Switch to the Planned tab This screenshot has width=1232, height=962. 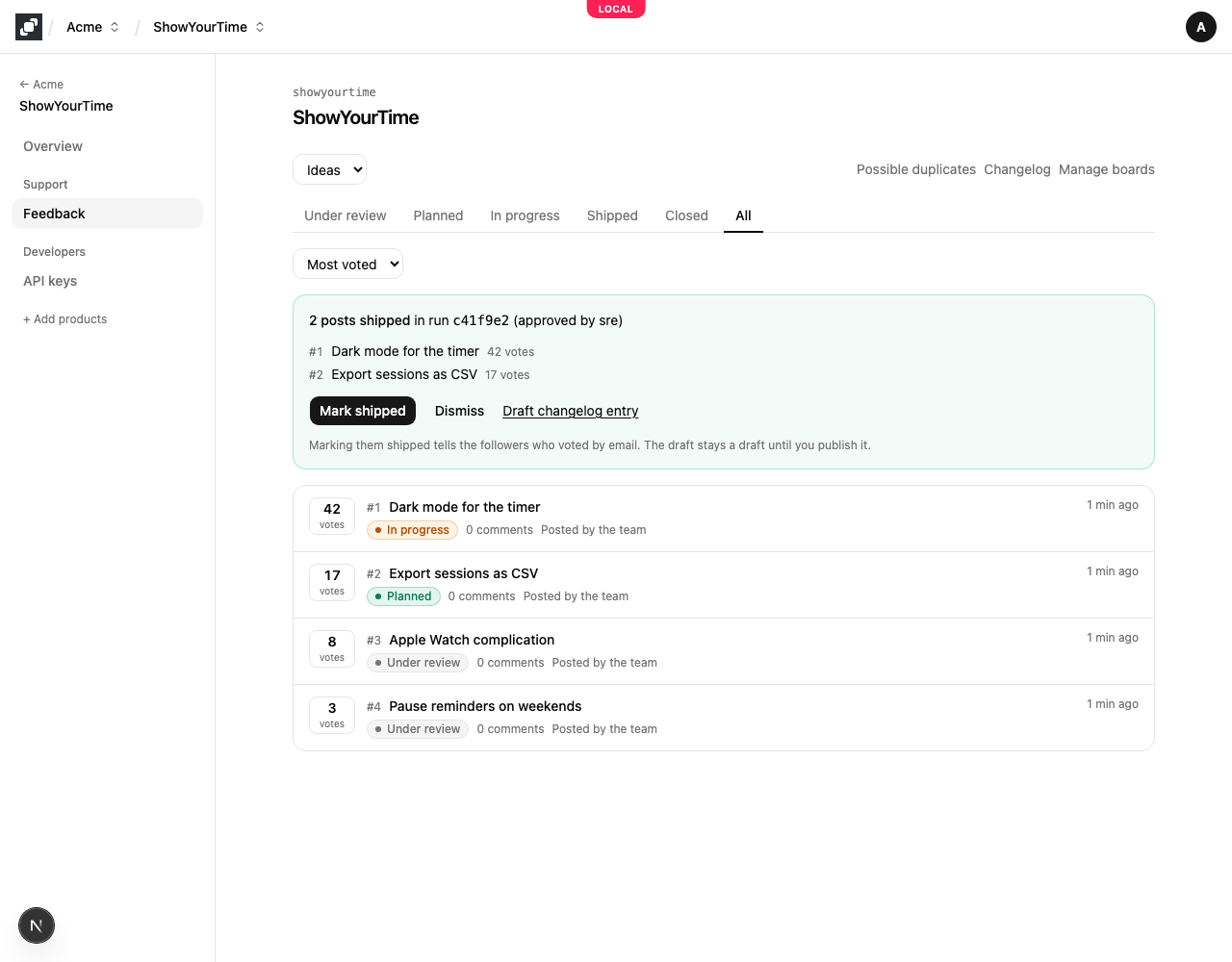(438, 215)
